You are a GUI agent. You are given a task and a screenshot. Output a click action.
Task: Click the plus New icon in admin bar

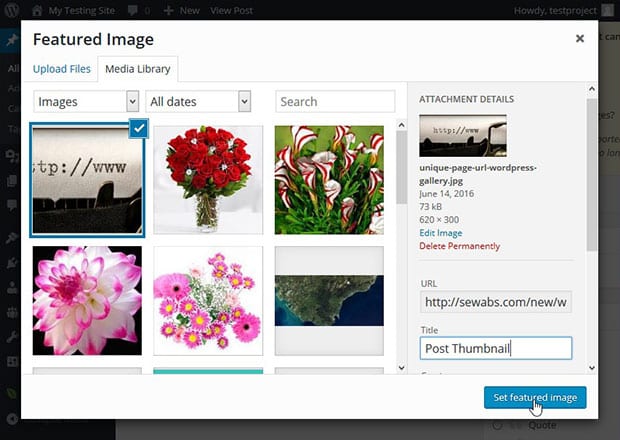[x=168, y=10]
